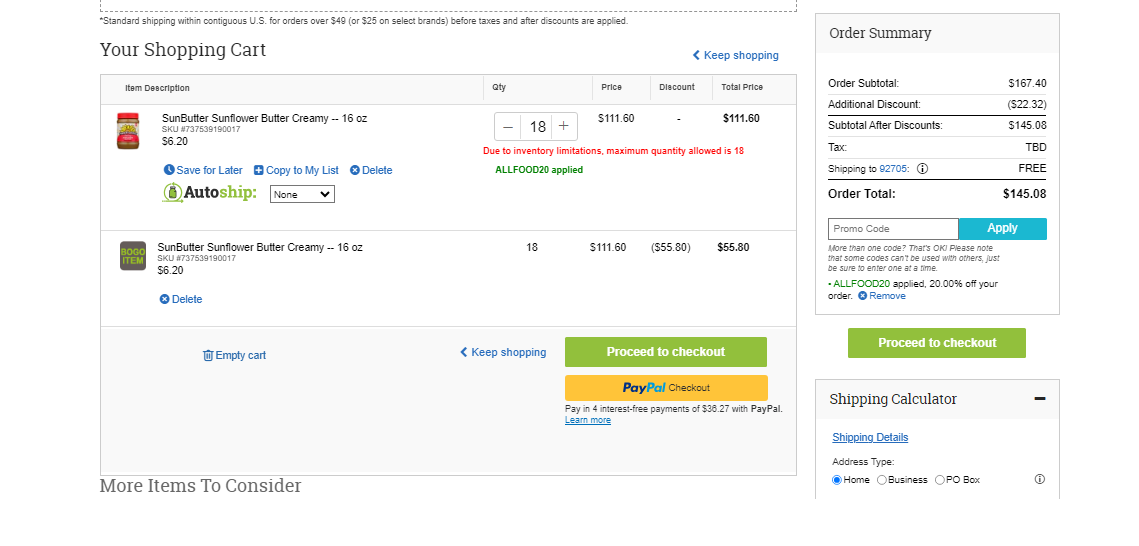Click Keep shopping link above cart table

735,55
